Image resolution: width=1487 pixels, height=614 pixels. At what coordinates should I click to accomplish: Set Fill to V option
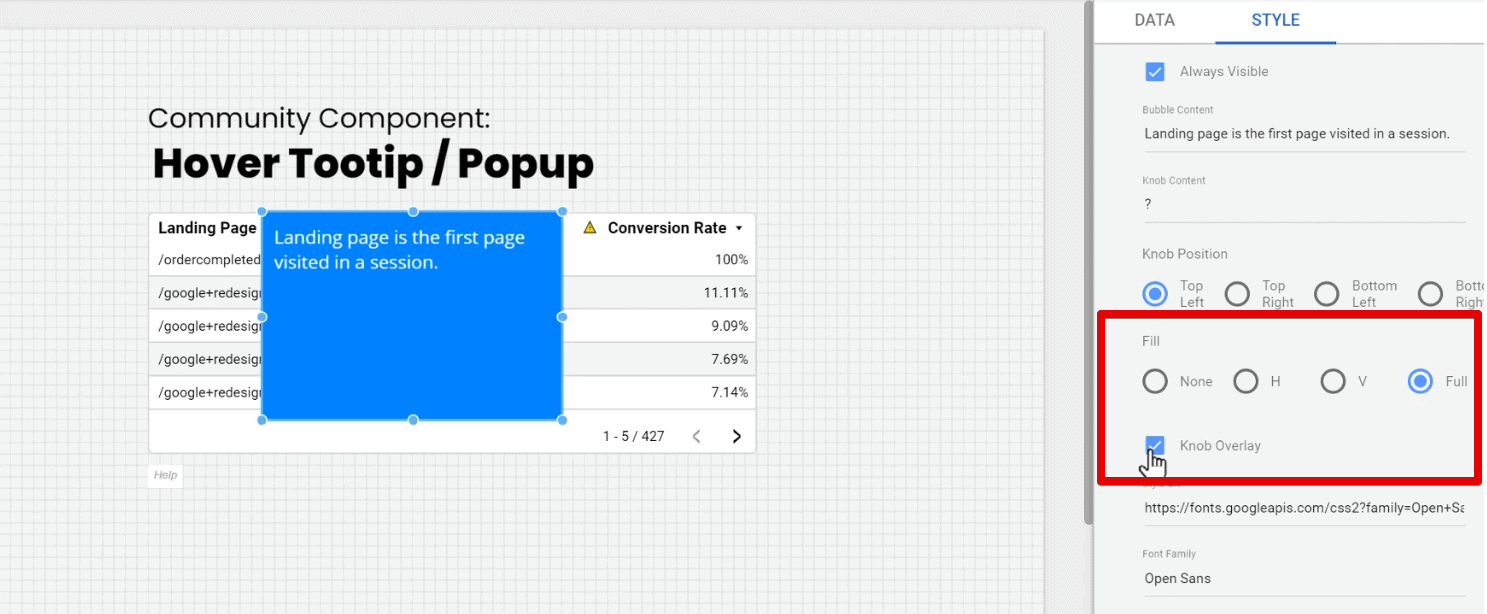[x=1333, y=381]
